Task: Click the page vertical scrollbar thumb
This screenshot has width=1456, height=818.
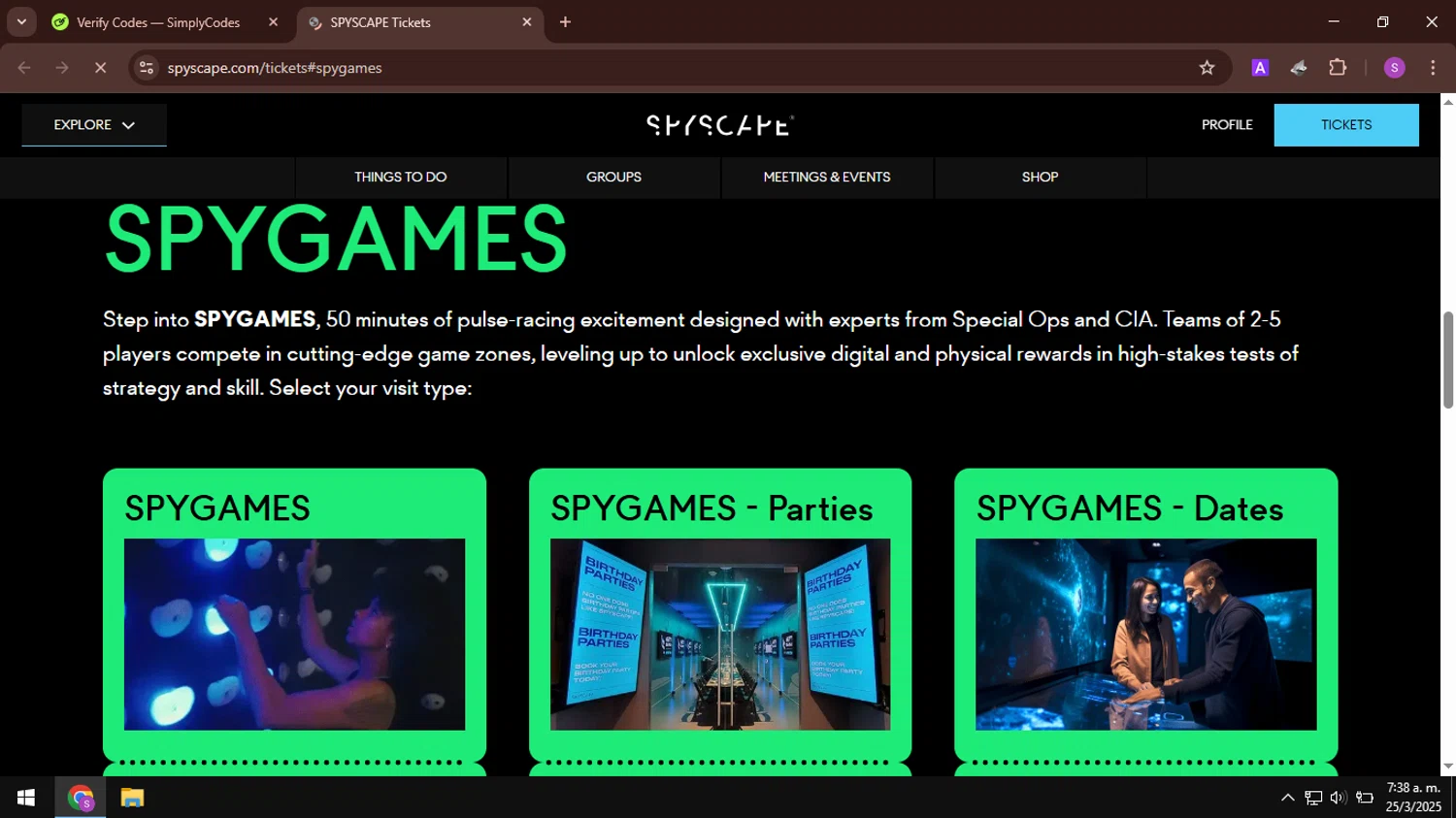Action: pyautogui.click(x=1448, y=360)
